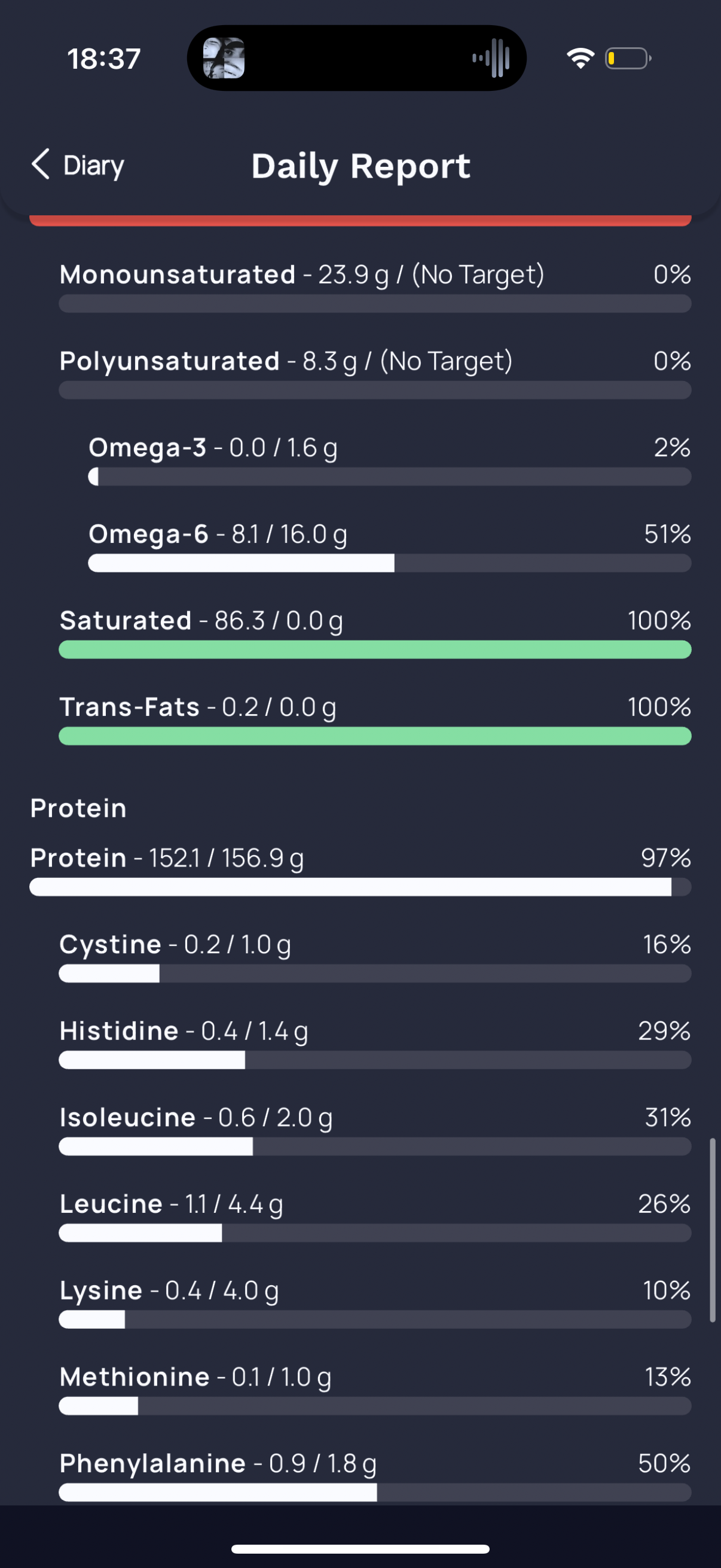
Task: Open the Now Playing album thumbnail
Action: tap(224, 59)
